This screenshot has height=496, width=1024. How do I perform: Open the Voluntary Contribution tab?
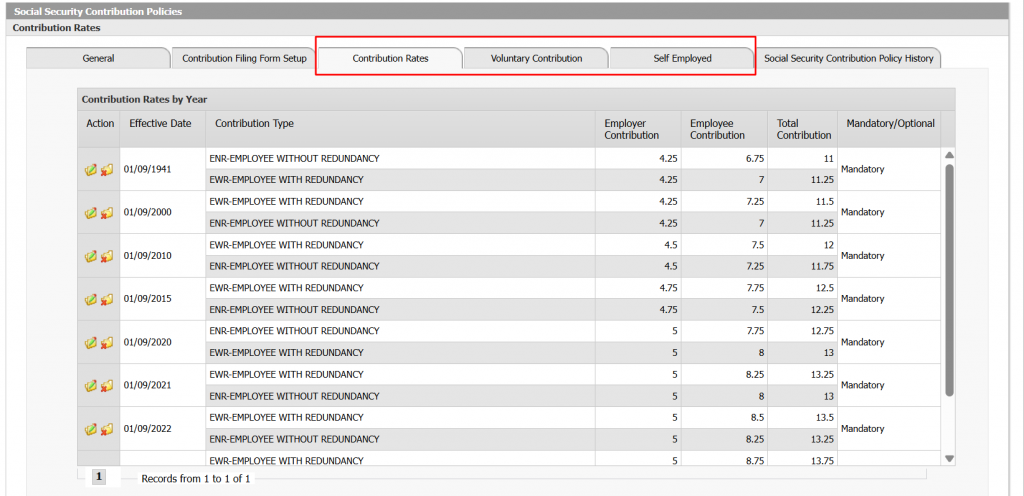click(x=536, y=58)
